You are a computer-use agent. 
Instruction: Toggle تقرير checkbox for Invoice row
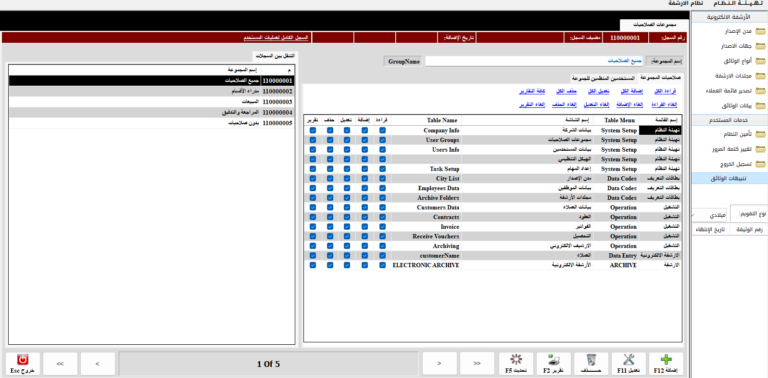click(312, 227)
